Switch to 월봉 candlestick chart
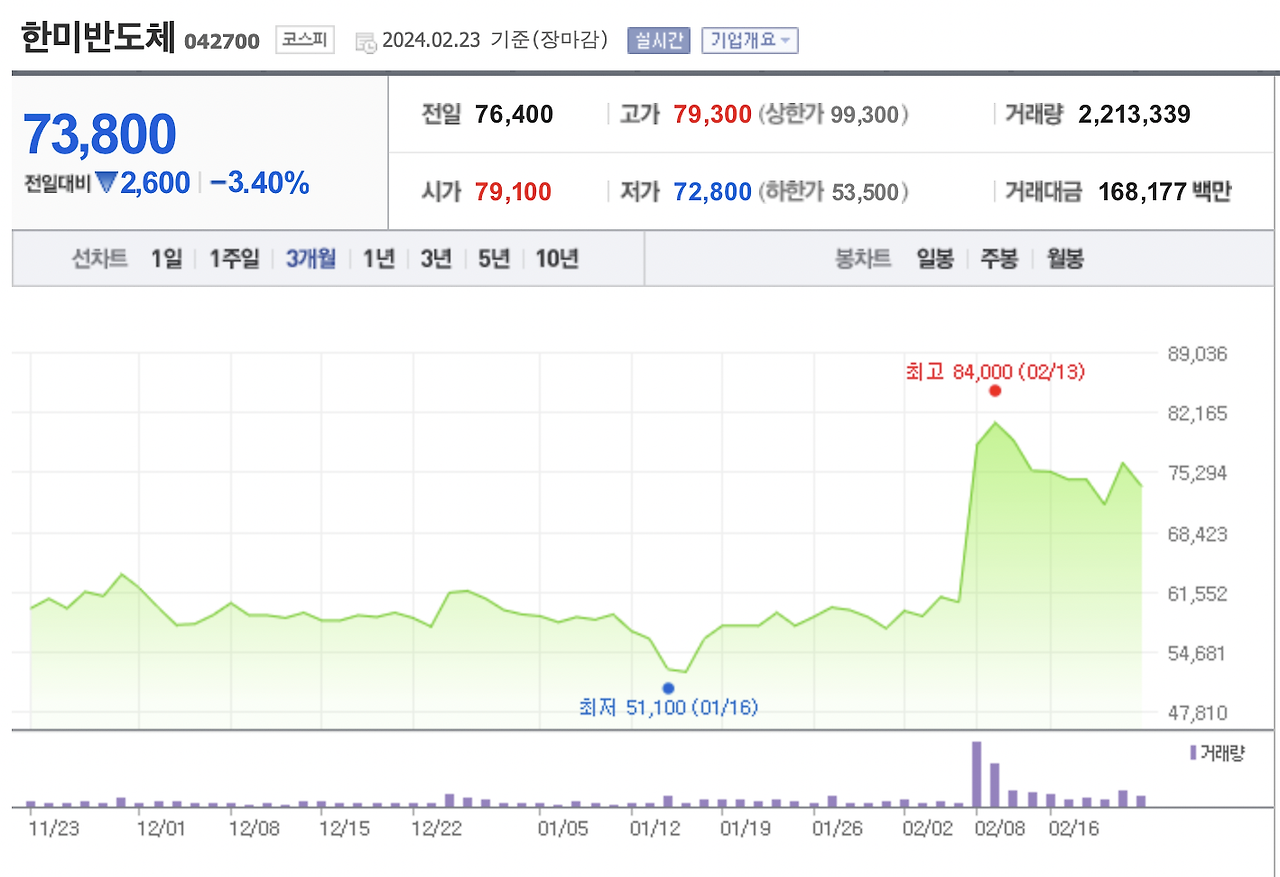 1065,259
